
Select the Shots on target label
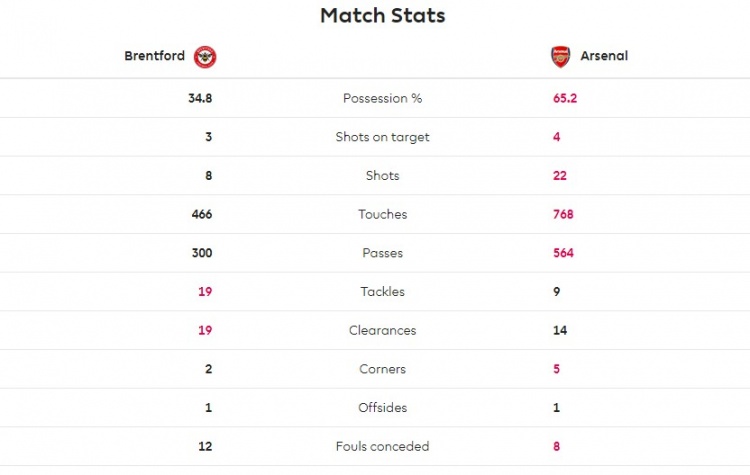pos(383,137)
